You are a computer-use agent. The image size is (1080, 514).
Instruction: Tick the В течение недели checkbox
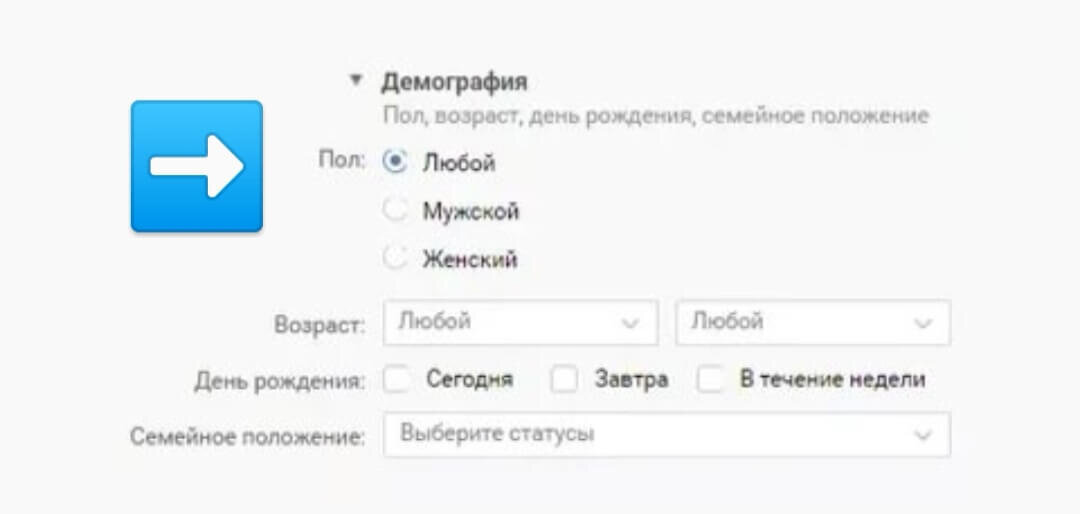click(x=710, y=380)
